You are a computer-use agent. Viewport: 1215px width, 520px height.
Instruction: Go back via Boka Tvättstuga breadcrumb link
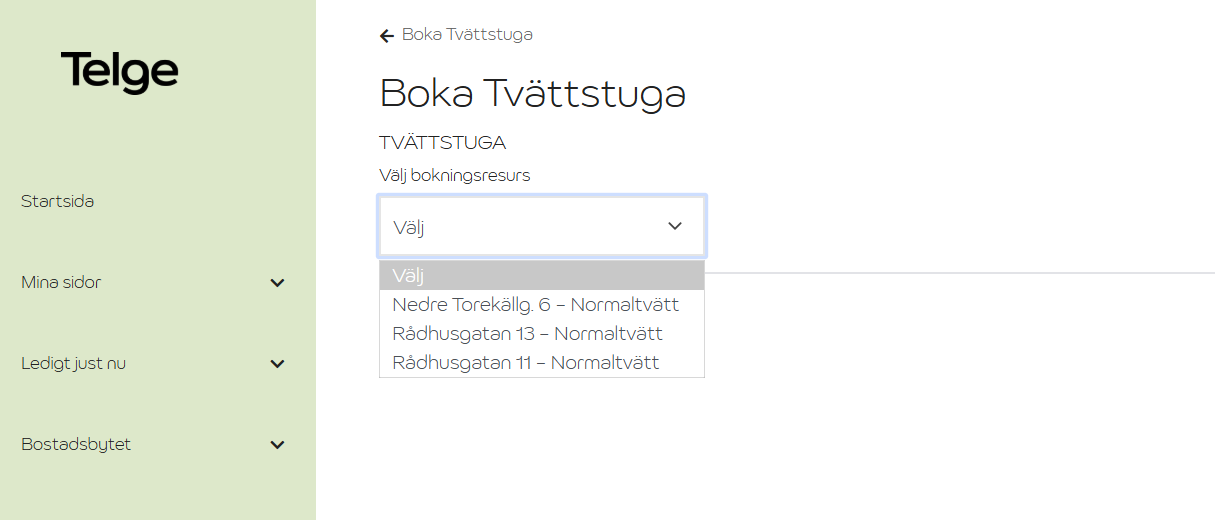(x=467, y=35)
